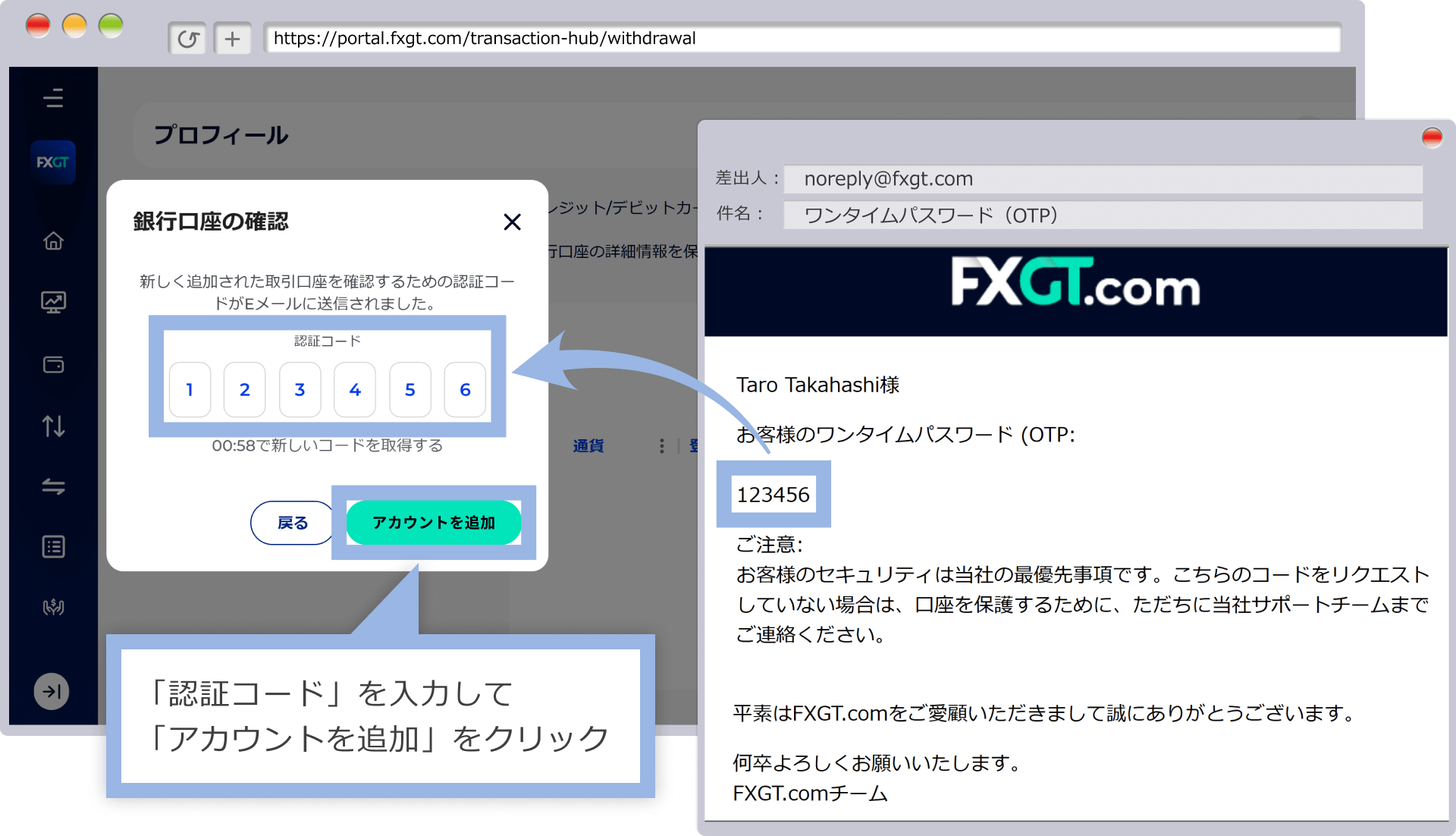Click the browser URL address bar
This screenshot has height=836, width=1456.
click(x=802, y=39)
